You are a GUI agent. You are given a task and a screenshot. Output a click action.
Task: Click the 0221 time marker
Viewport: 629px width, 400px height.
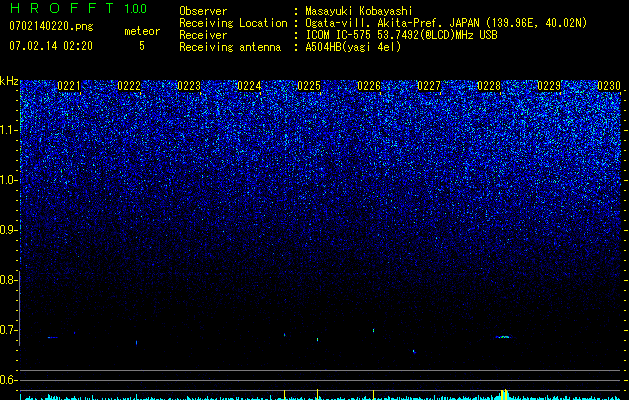pos(69,86)
